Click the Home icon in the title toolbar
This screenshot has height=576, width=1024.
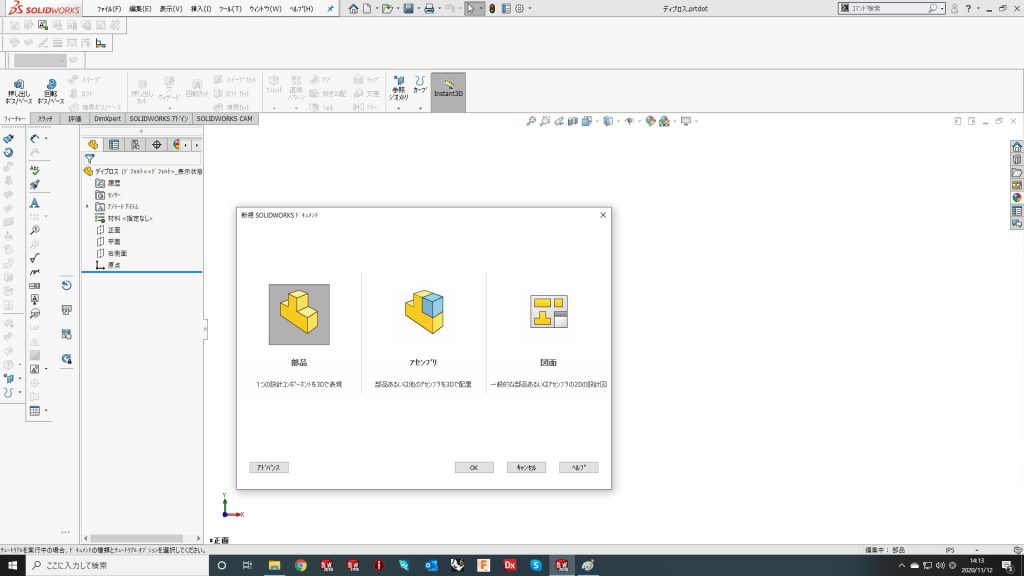click(x=353, y=9)
